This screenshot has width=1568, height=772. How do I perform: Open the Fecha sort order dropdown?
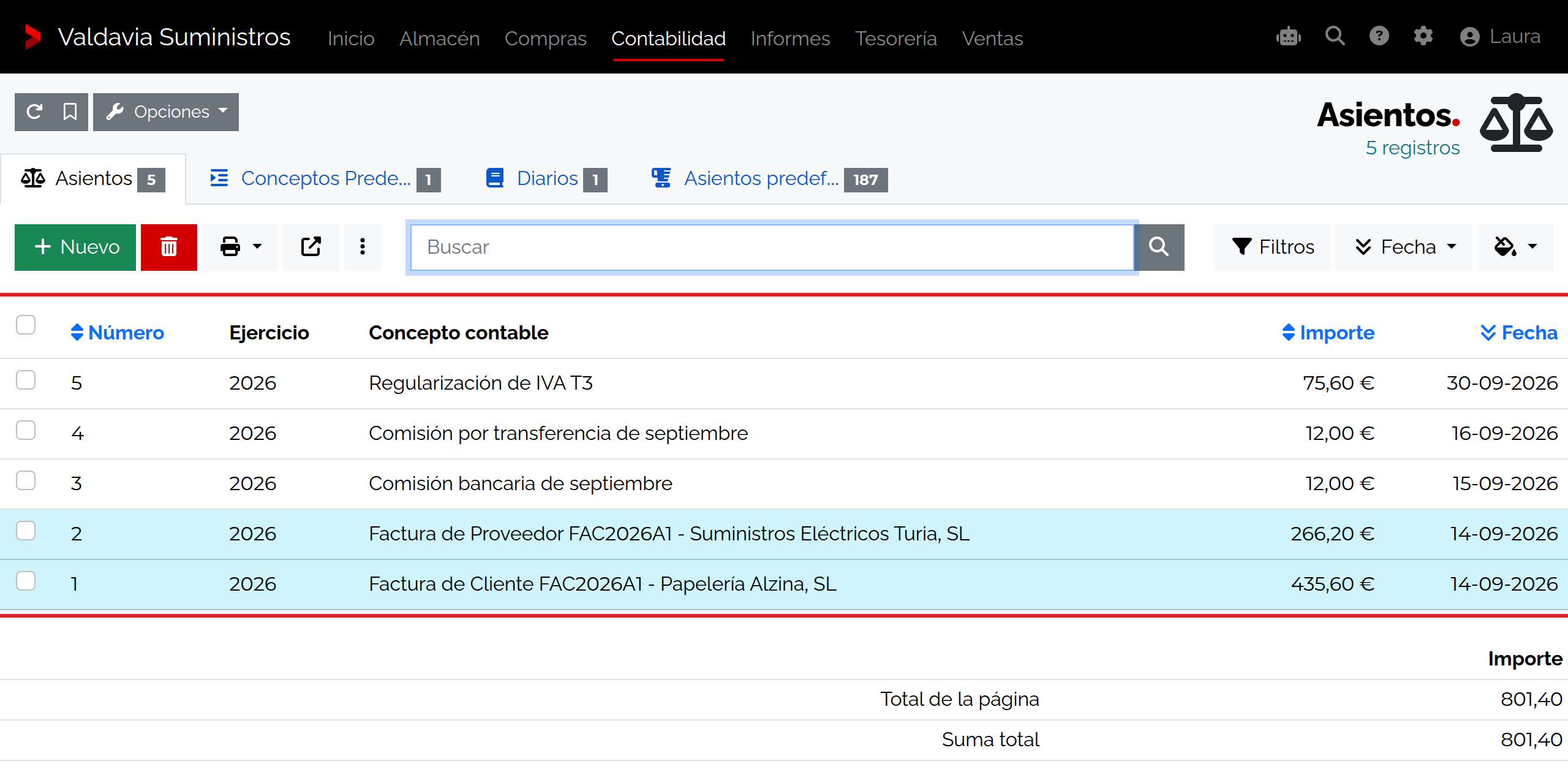click(1404, 247)
